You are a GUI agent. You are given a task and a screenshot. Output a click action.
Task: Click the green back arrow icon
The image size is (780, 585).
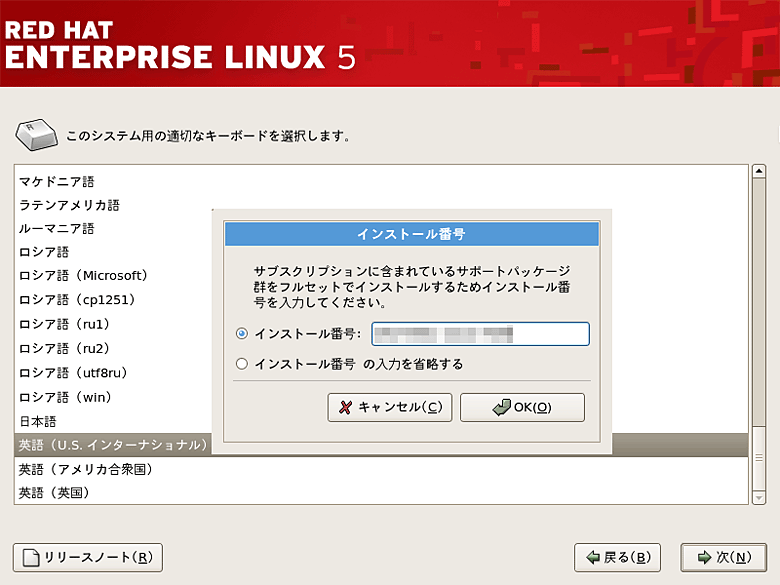pos(593,557)
